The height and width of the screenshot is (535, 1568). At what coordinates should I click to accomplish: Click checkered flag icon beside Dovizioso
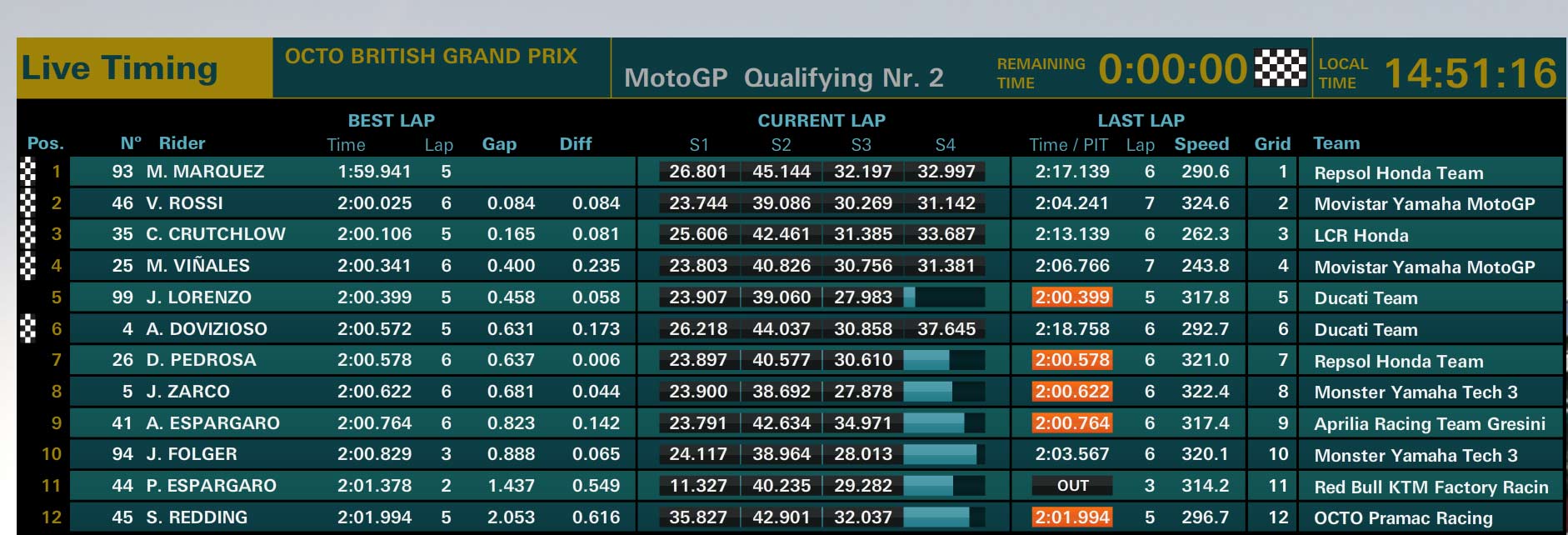[x=28, y=328]
